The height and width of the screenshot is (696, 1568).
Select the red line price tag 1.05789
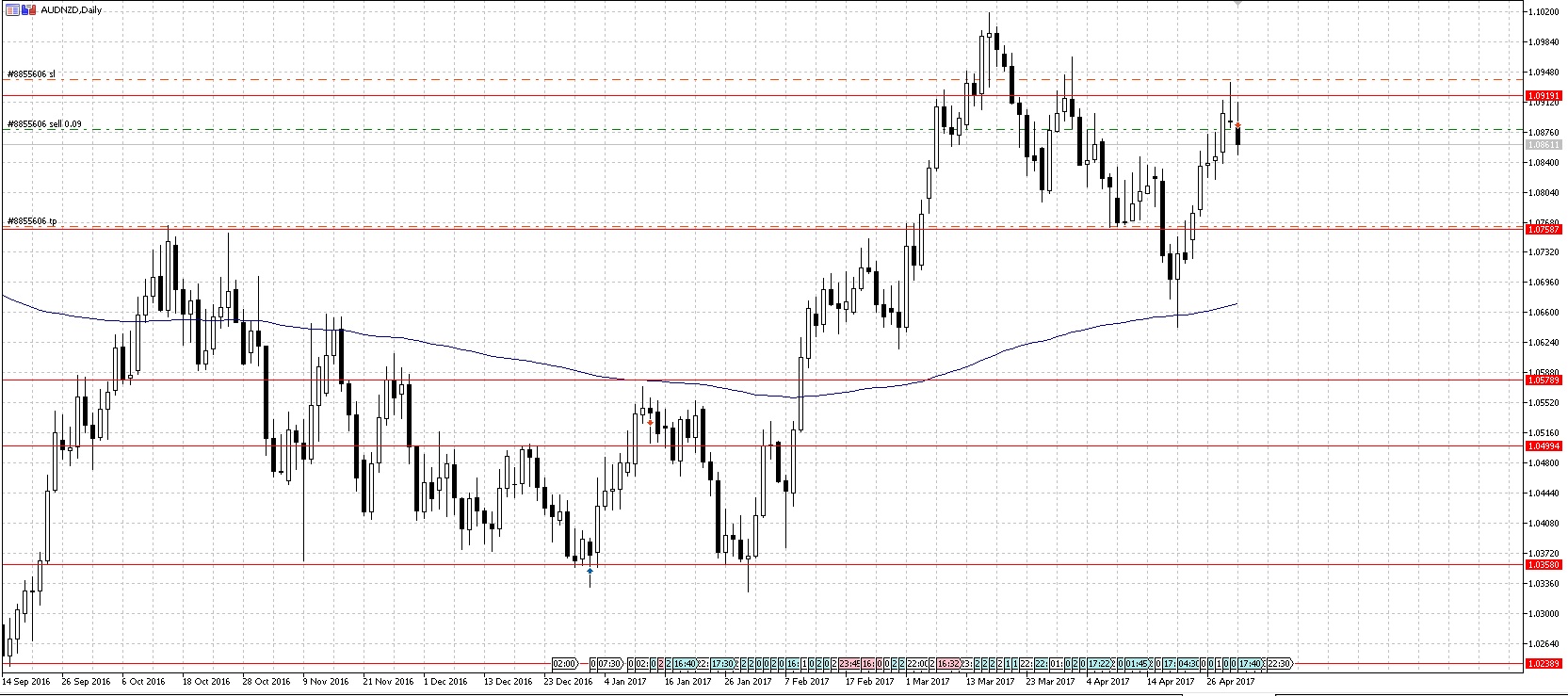tap(1544, 380)
